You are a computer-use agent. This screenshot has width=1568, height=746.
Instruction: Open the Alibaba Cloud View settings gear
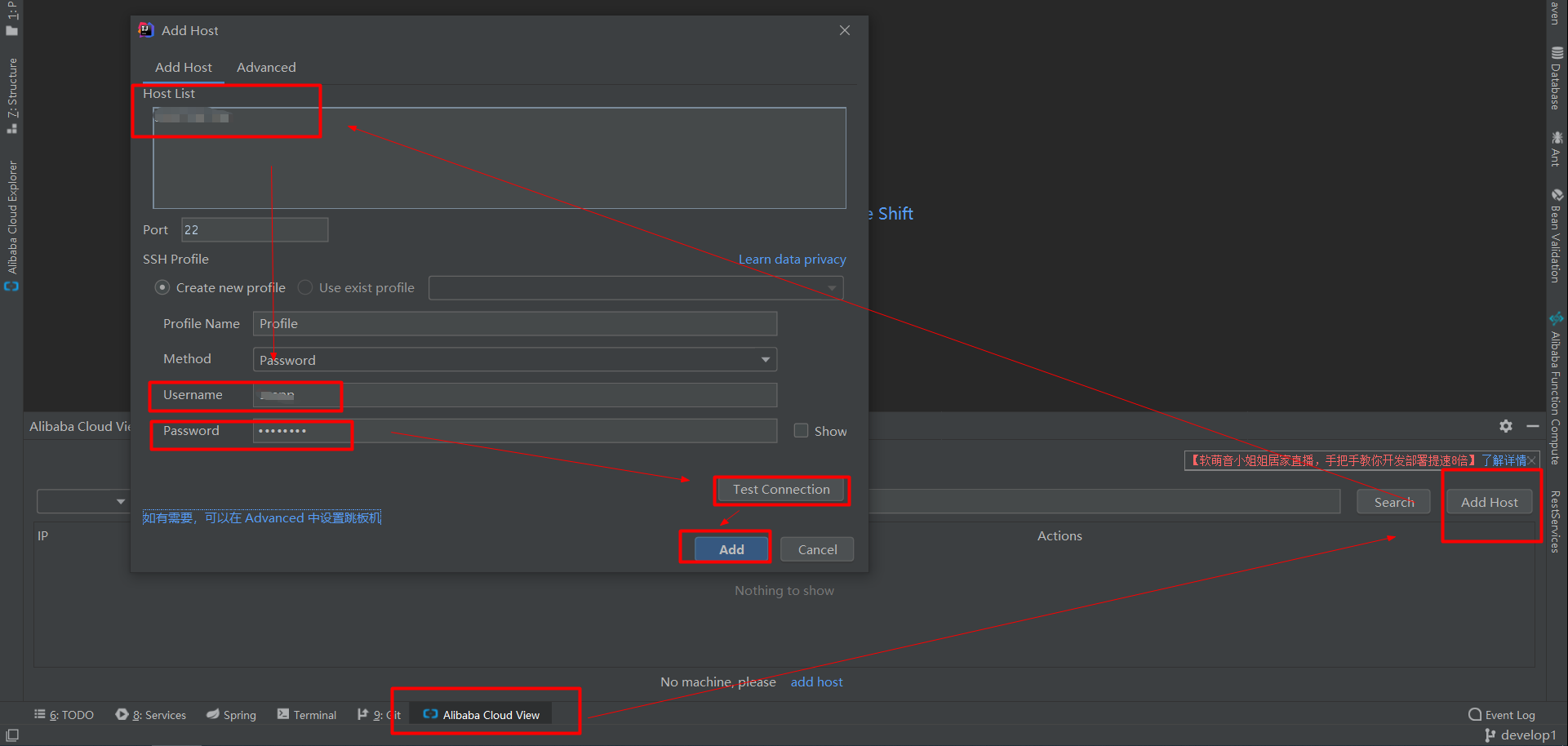tap(1506, 426)
